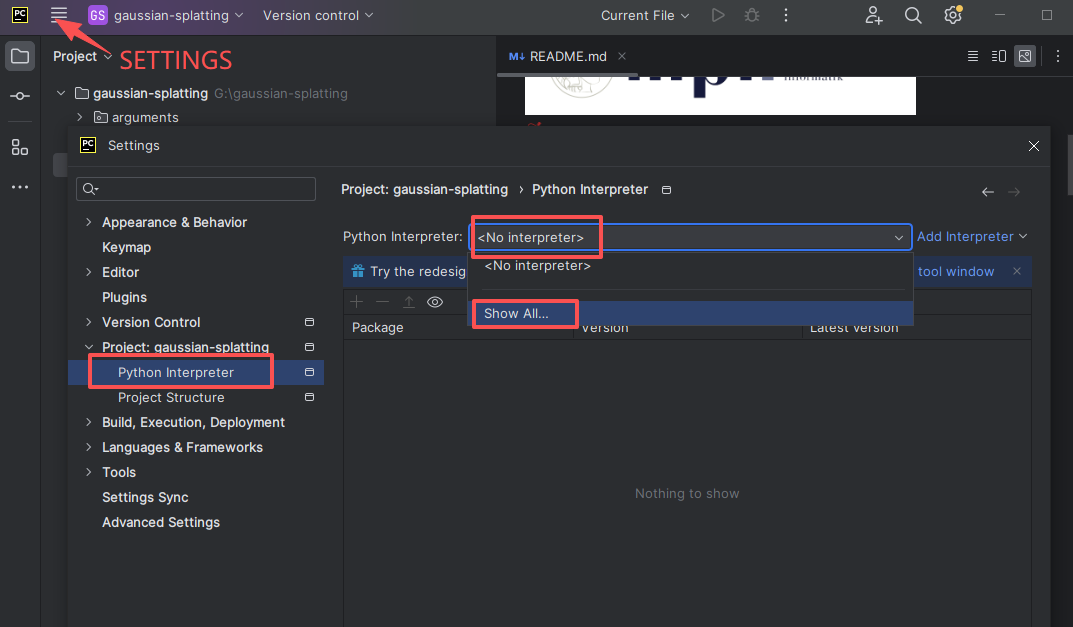1073x627 pixels.
Task: Switch to preview-only mode in README
Action: (1025, 56)
